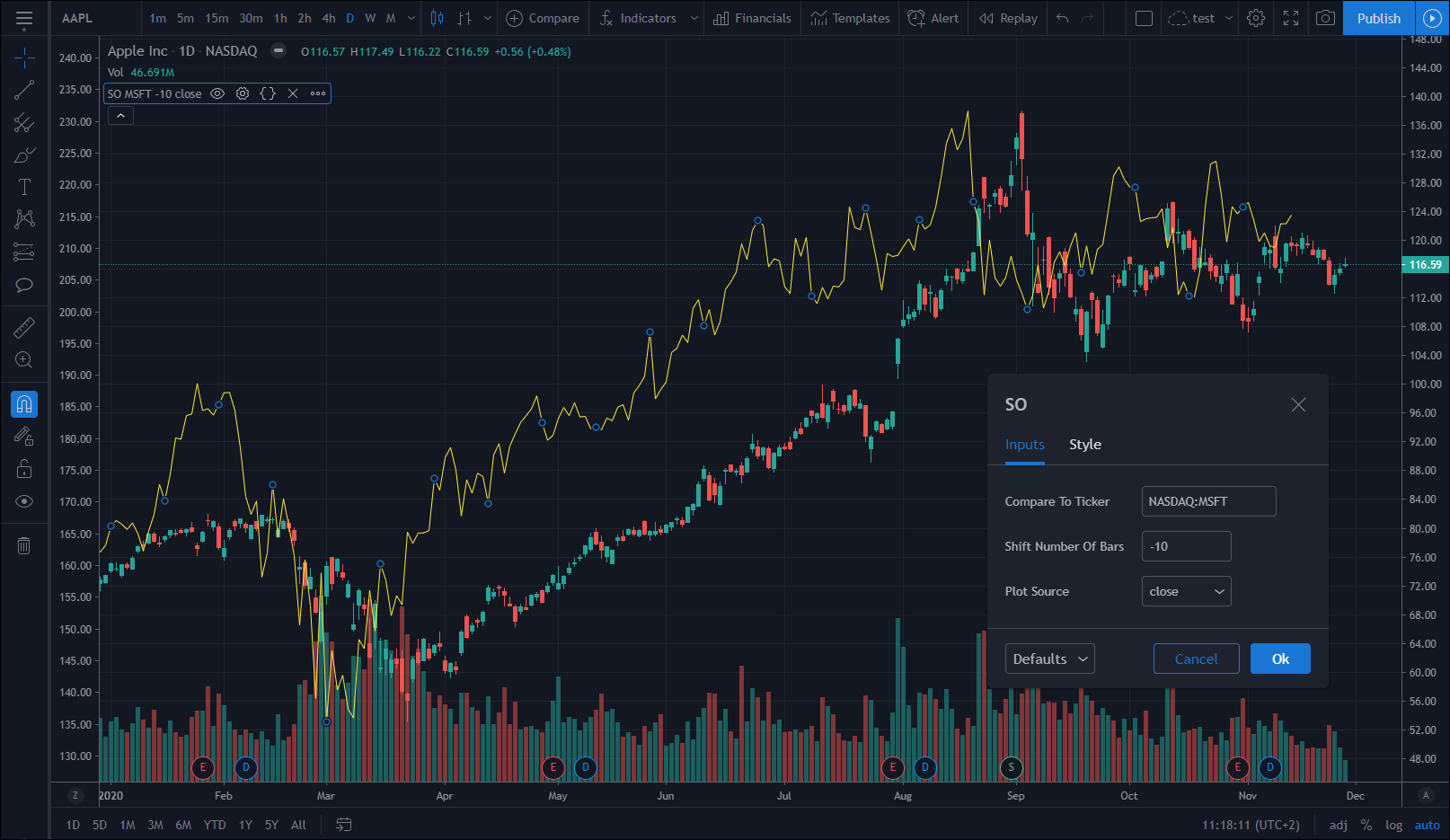Screen dimensions: 1450x840
Task: Open SO indicator source code braces
Action: [268, 93]
